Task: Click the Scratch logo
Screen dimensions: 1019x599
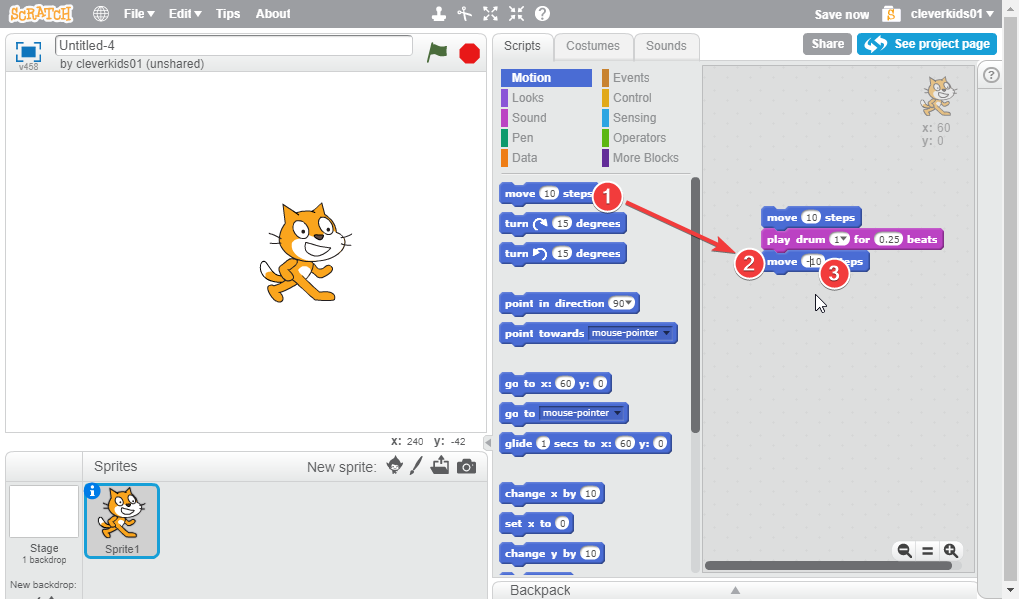Action: [41, 14]
